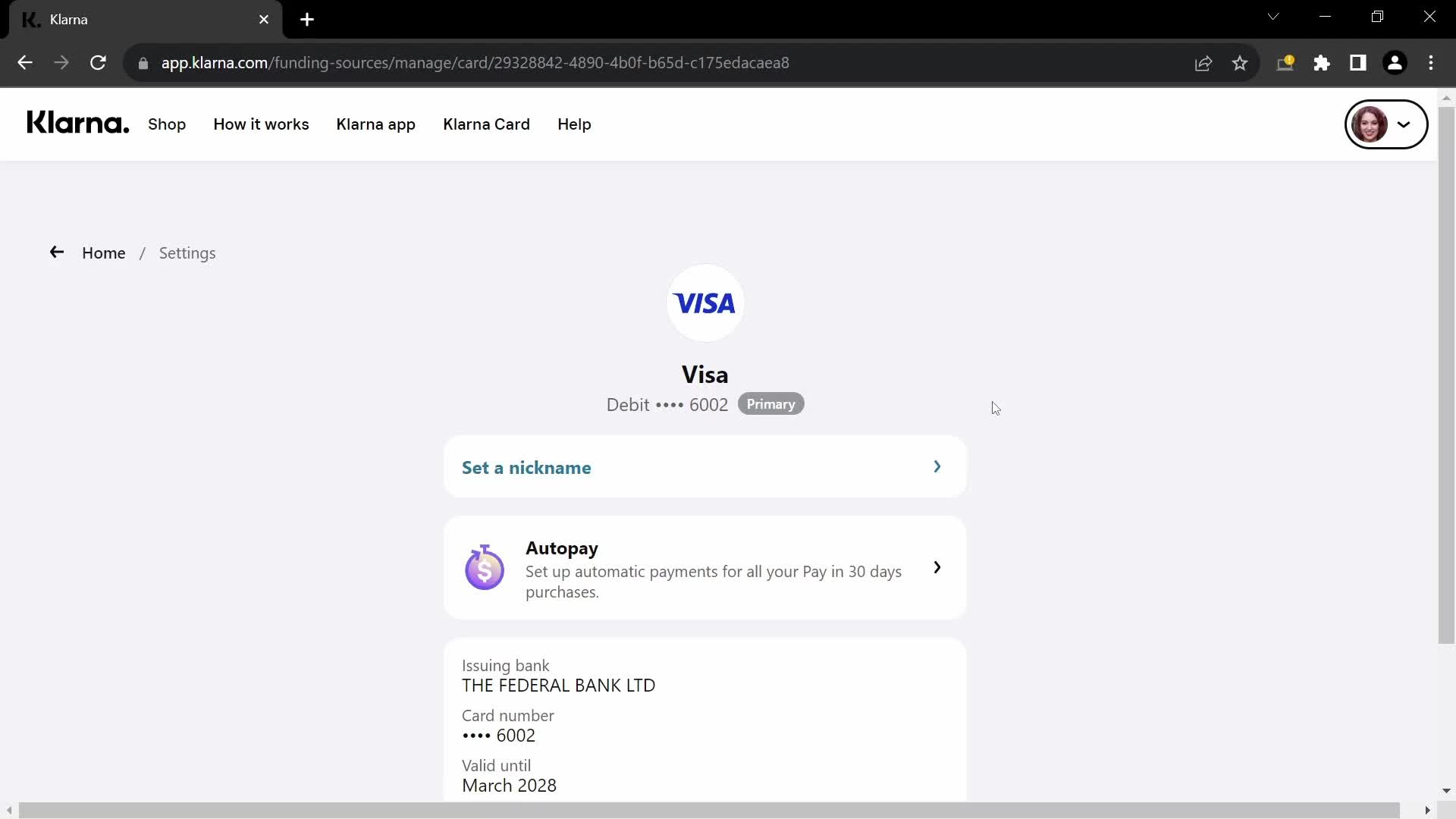
Task: Click the VISA card logo
Action: coord(705,303)
